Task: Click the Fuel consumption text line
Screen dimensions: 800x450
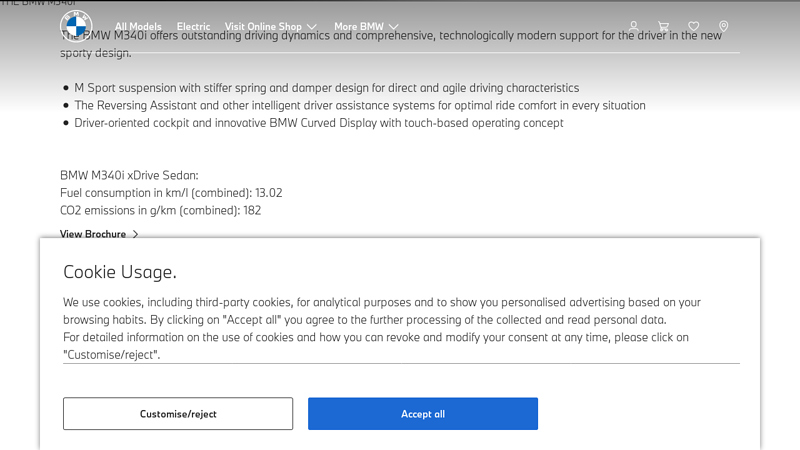Action: [171, 192]
